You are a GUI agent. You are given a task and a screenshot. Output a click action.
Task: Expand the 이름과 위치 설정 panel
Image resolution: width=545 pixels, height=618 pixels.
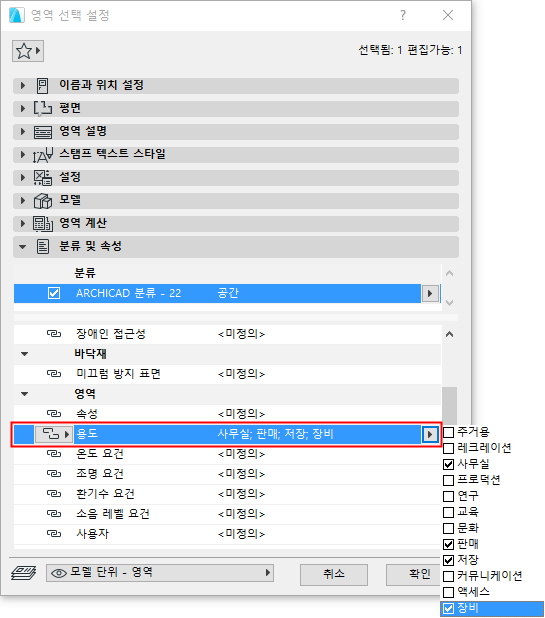pos(22,85)
